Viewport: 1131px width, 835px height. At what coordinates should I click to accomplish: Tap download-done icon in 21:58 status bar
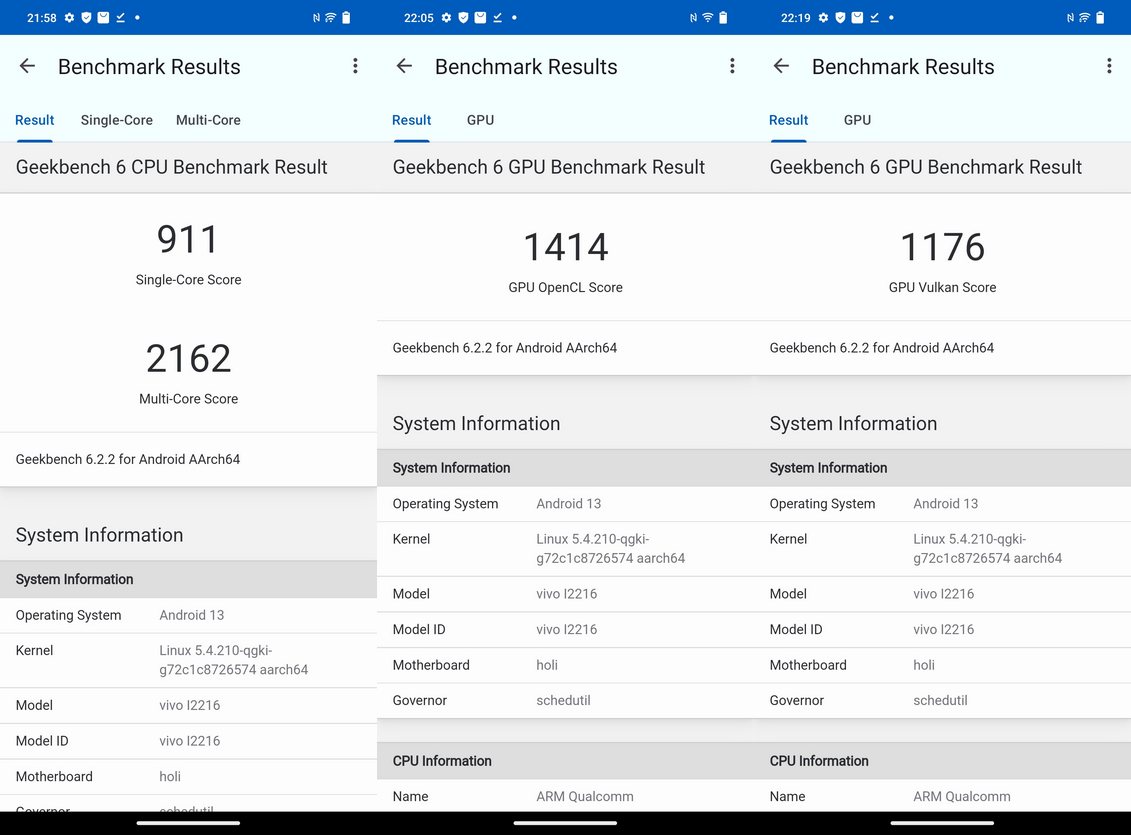tap(120, 17)
